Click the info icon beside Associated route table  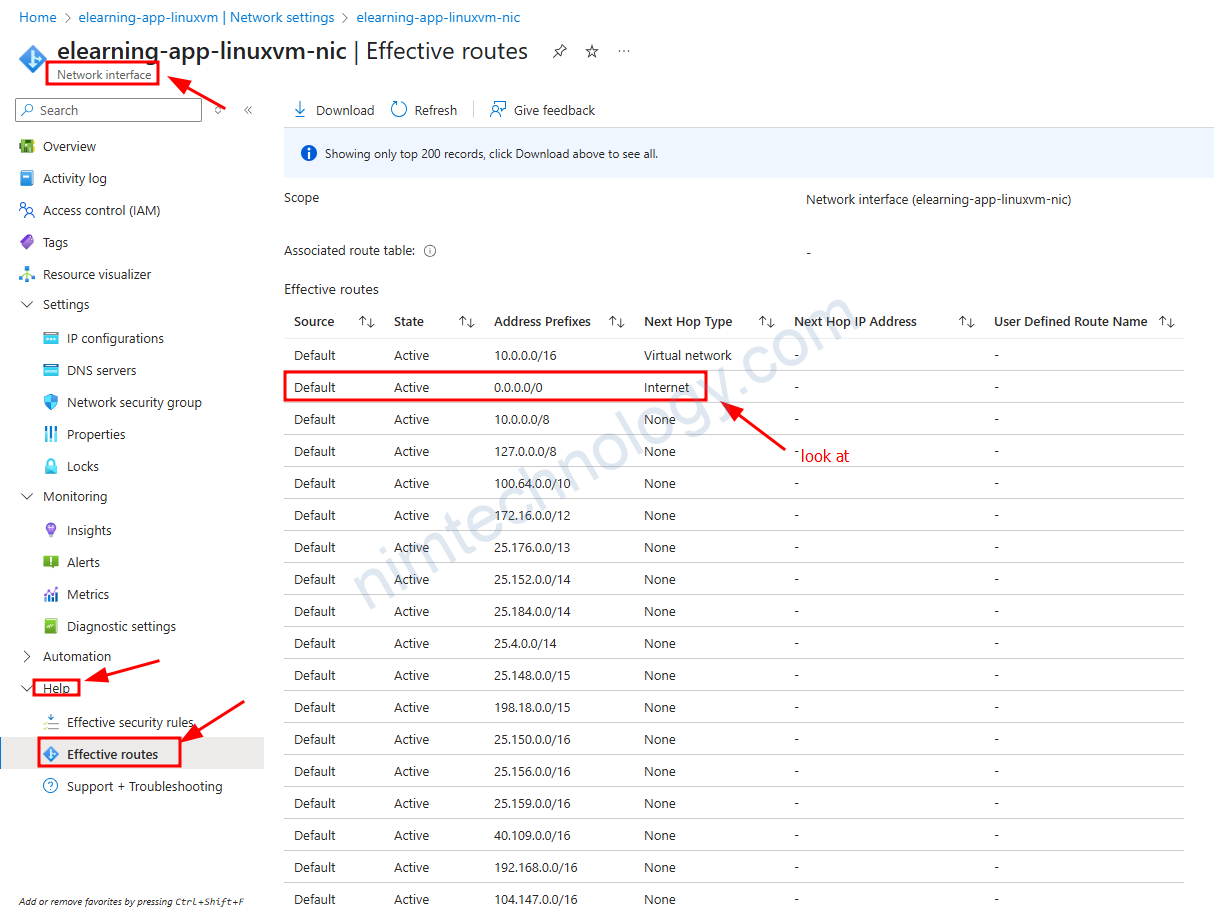430,251
